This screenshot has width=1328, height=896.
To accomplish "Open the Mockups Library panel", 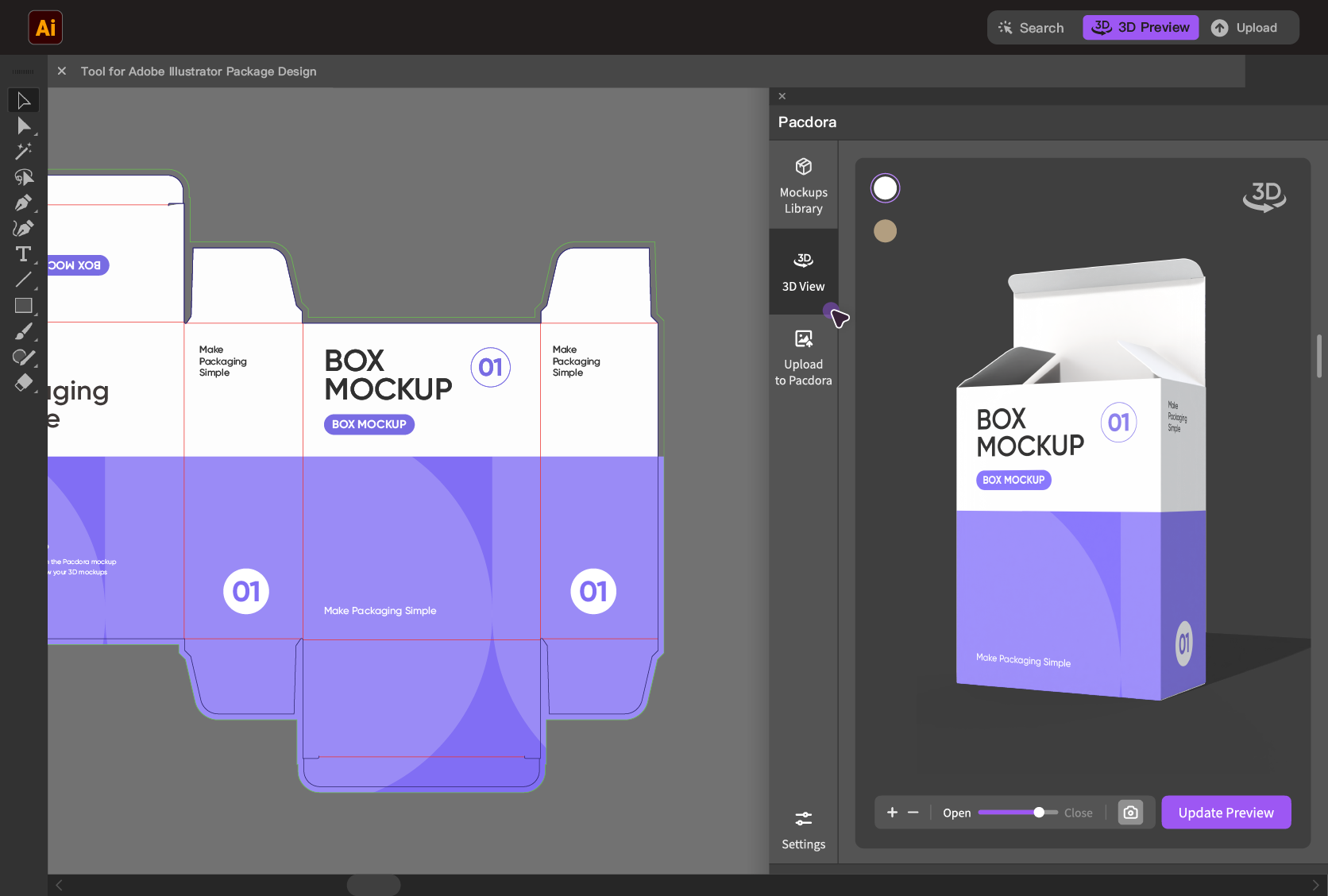I will click(x=803, y=184).
